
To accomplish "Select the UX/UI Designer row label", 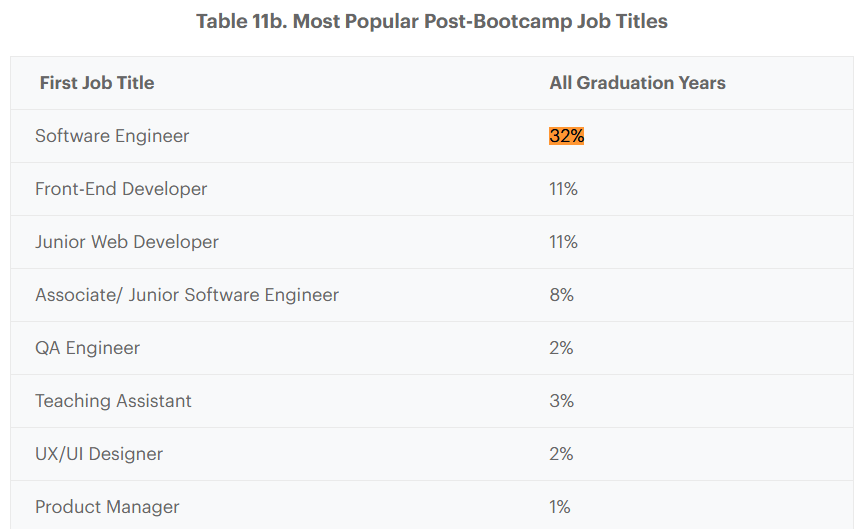I will pos(99,454).
